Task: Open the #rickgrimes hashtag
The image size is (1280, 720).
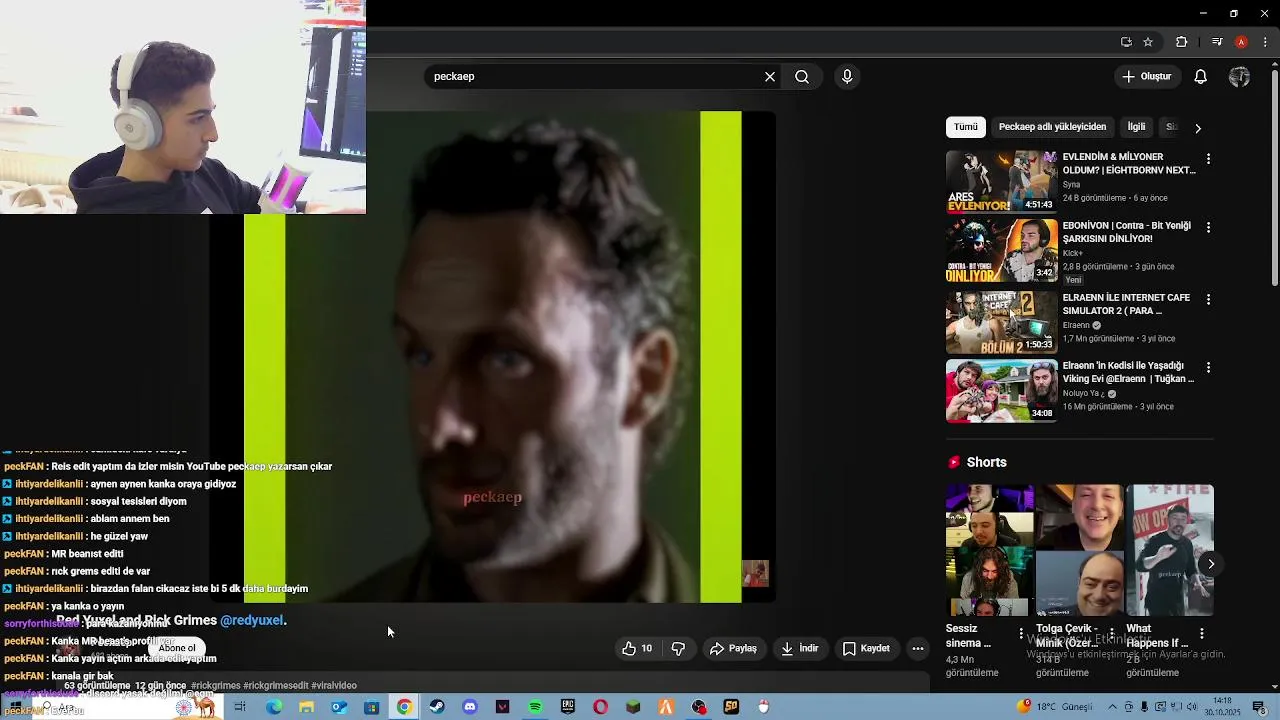Action: pos(215,686)
